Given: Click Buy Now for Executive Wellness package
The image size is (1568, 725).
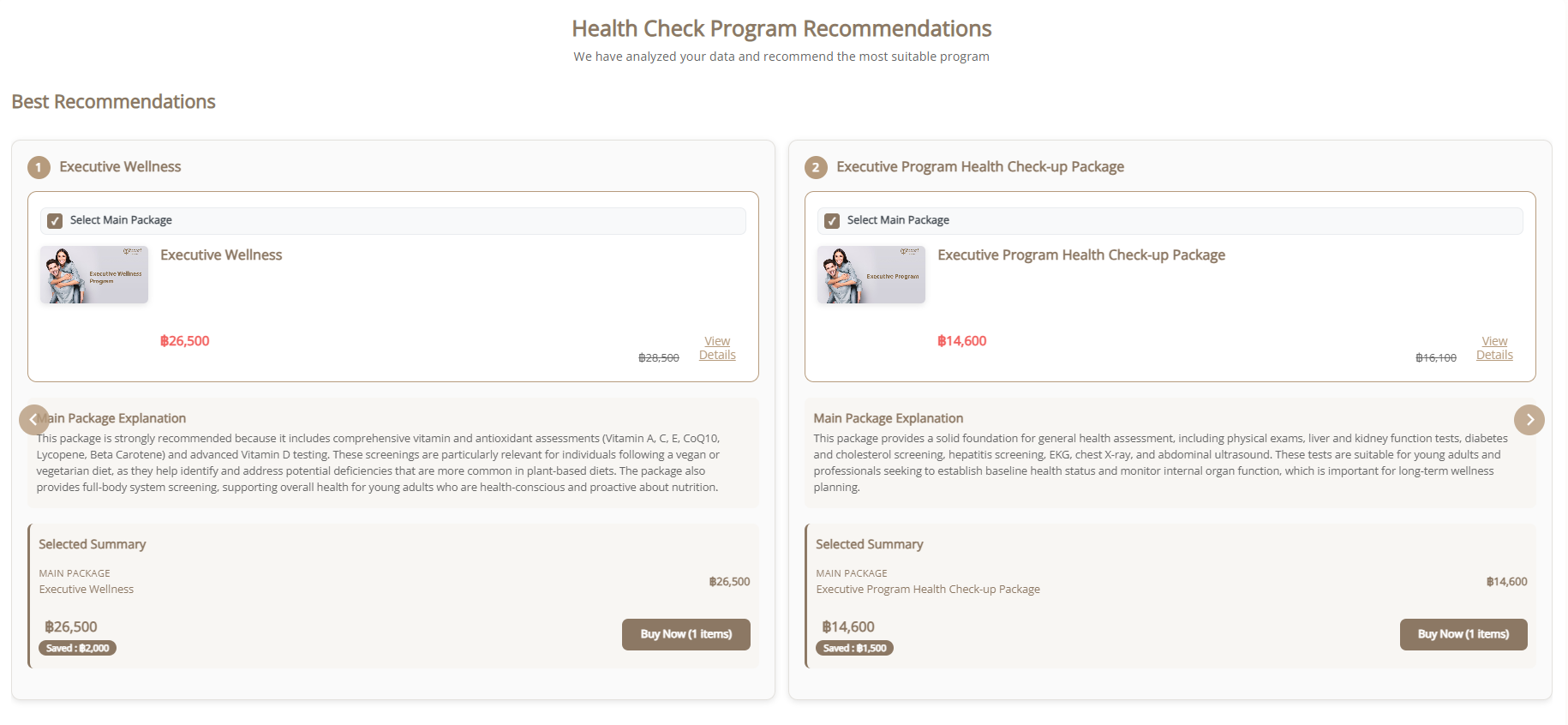Looking at the screenshot, I should pyautogui.click(x=685, y=634).
